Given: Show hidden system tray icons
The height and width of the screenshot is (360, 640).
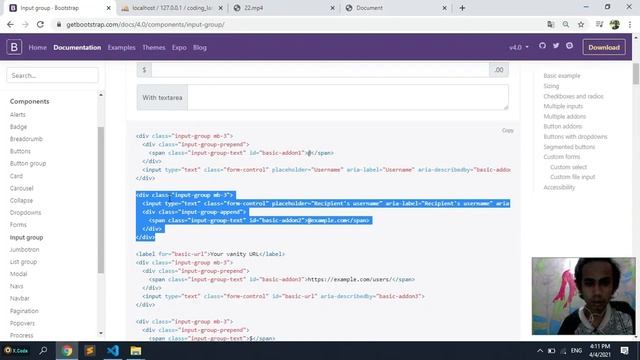Looking at the screenshot, I should 540,351.
